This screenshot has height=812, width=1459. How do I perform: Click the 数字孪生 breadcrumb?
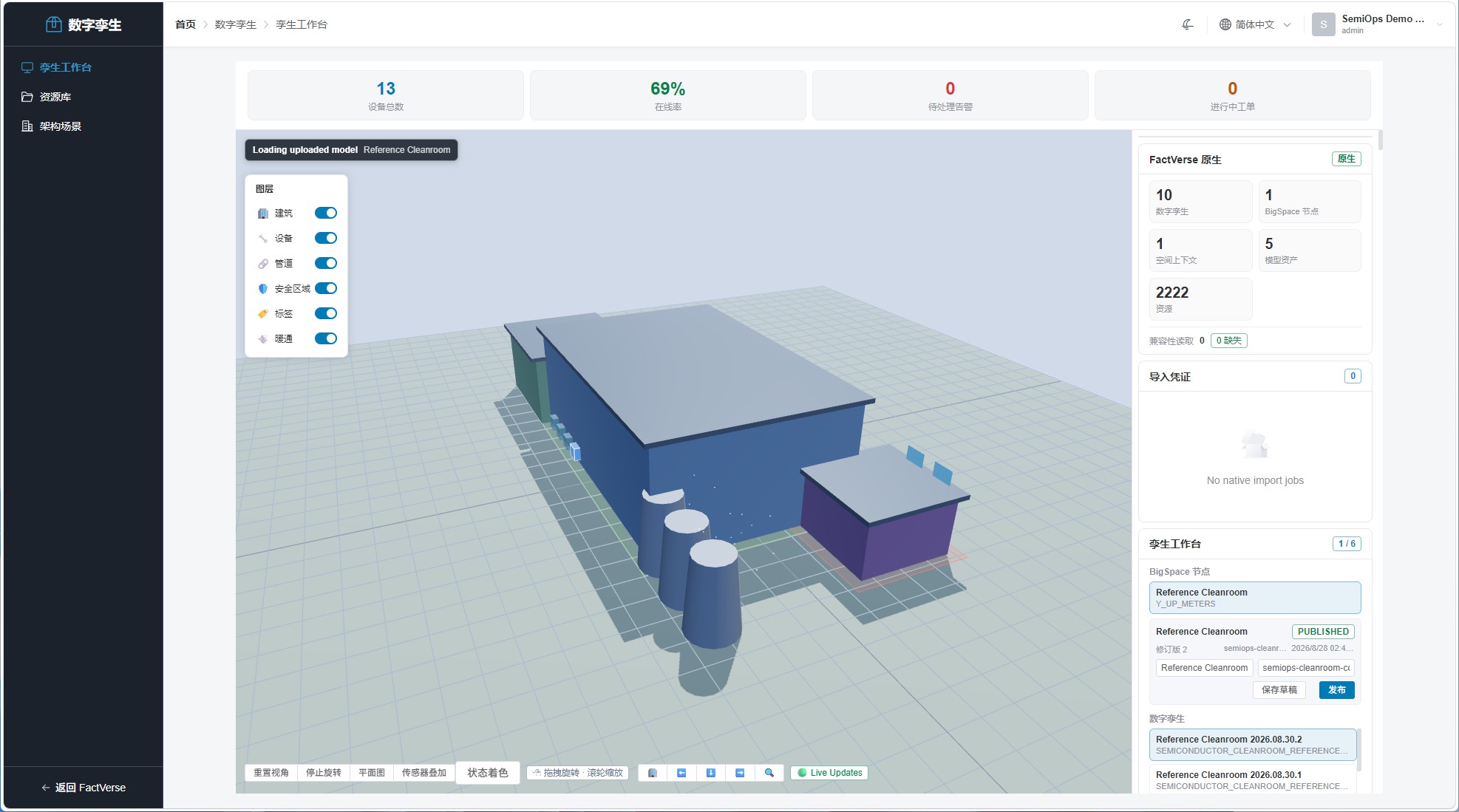pos(236,24)
